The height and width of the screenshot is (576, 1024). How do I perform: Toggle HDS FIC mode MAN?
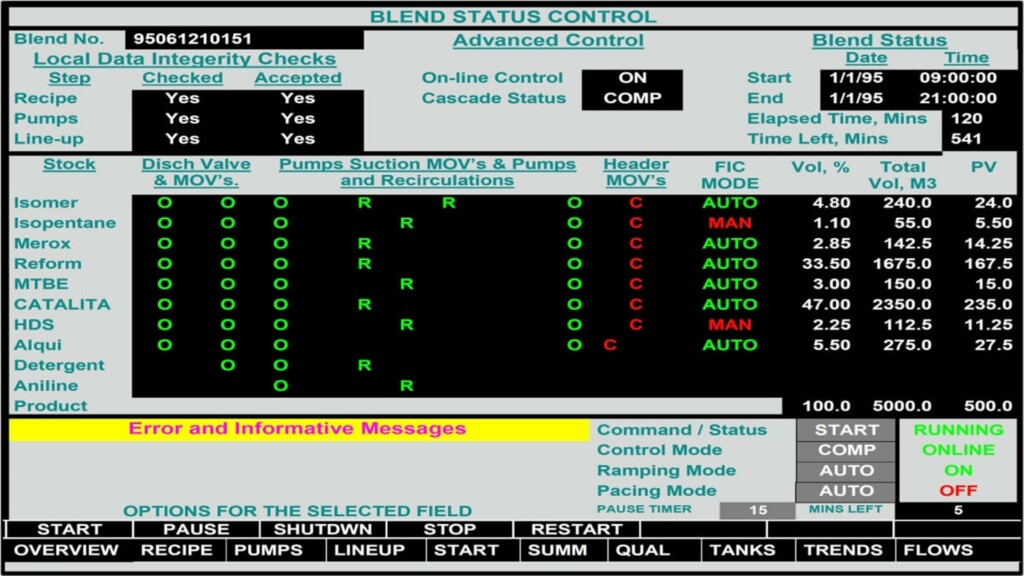point(729,325)
